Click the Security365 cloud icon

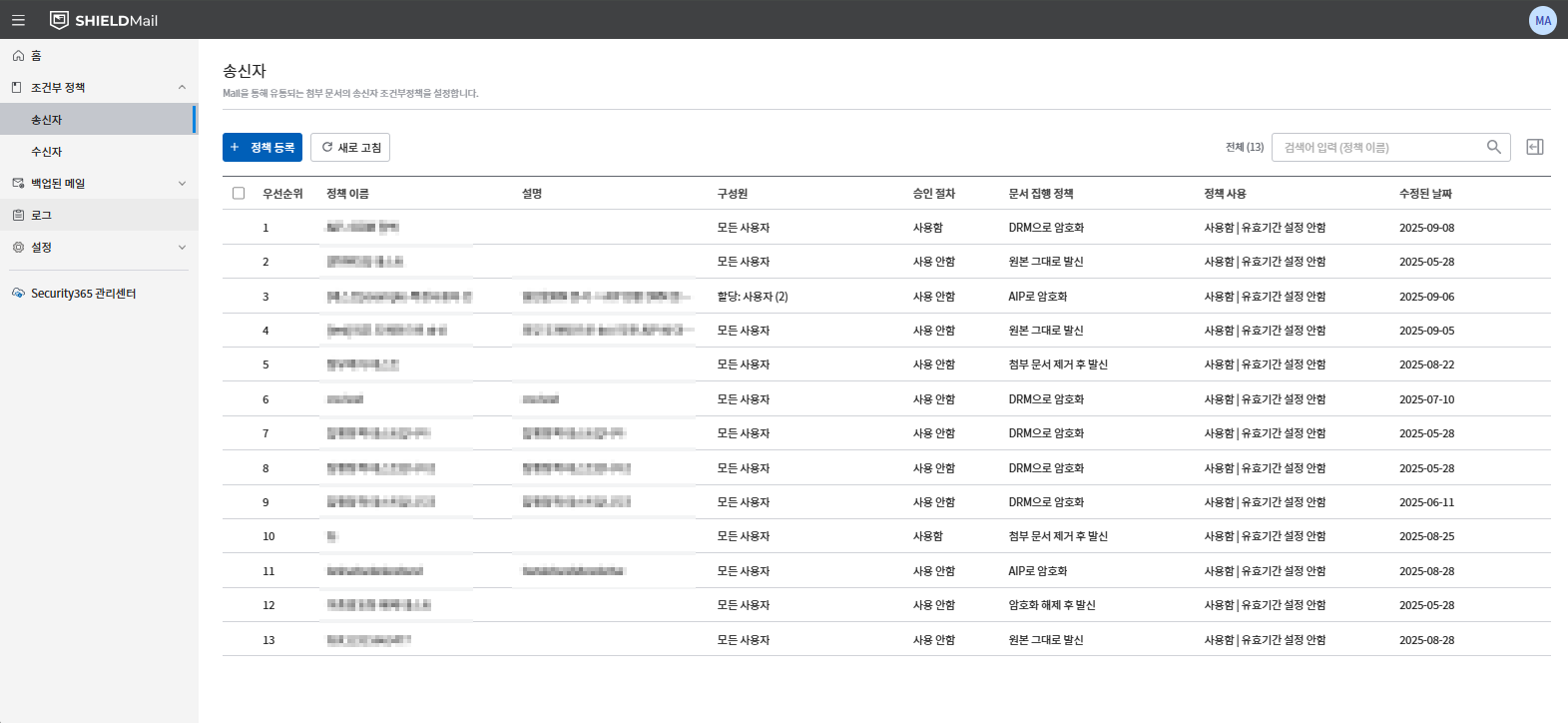(18, 294)
